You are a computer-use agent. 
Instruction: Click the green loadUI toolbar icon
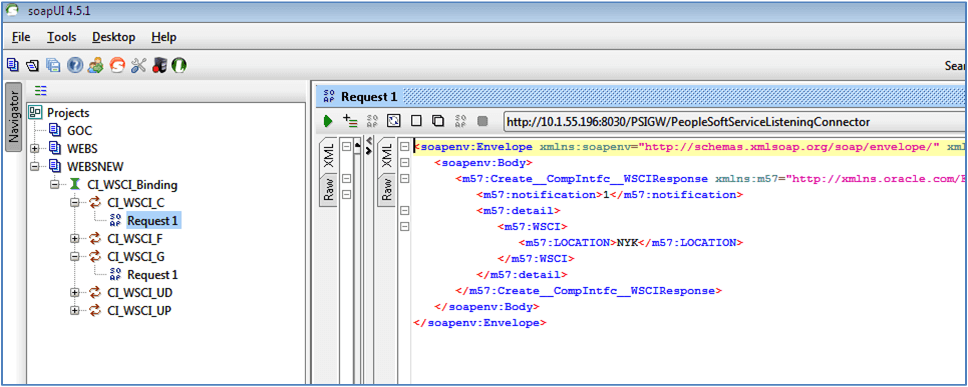pyautogui.click(x=179, y=65)
